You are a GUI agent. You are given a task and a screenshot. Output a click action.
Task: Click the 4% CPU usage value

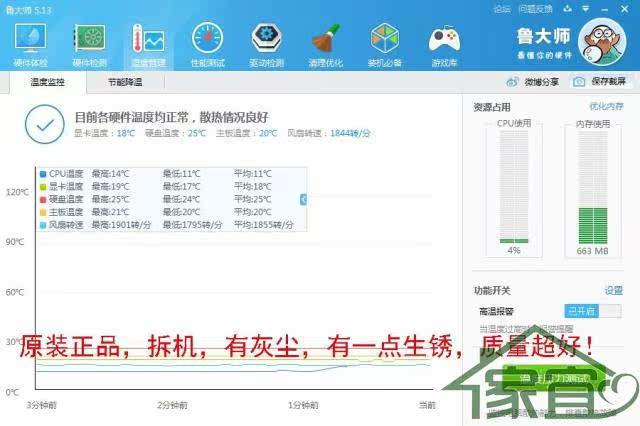click(x=513, y=250)
